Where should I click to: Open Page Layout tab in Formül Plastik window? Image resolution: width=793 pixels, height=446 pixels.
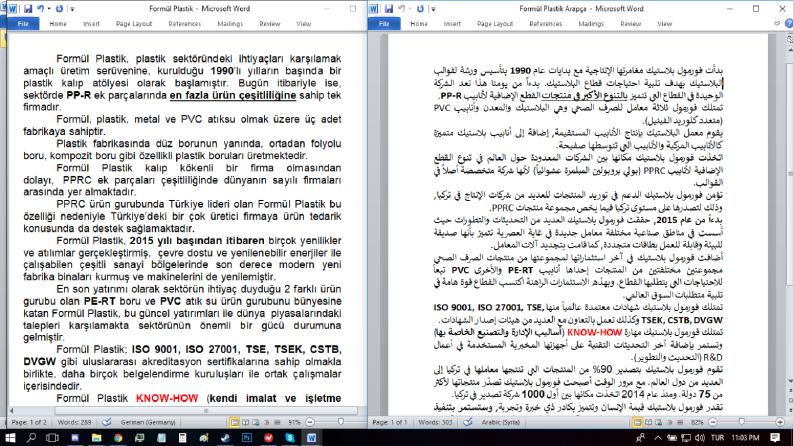(134, 24)
